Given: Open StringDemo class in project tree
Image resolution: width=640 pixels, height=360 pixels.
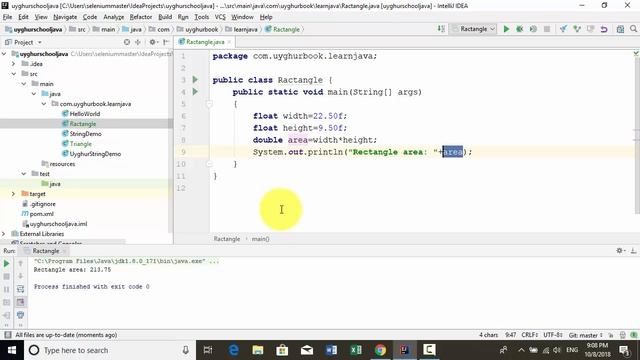Looking at the screenshot, I should pos(85,134).
